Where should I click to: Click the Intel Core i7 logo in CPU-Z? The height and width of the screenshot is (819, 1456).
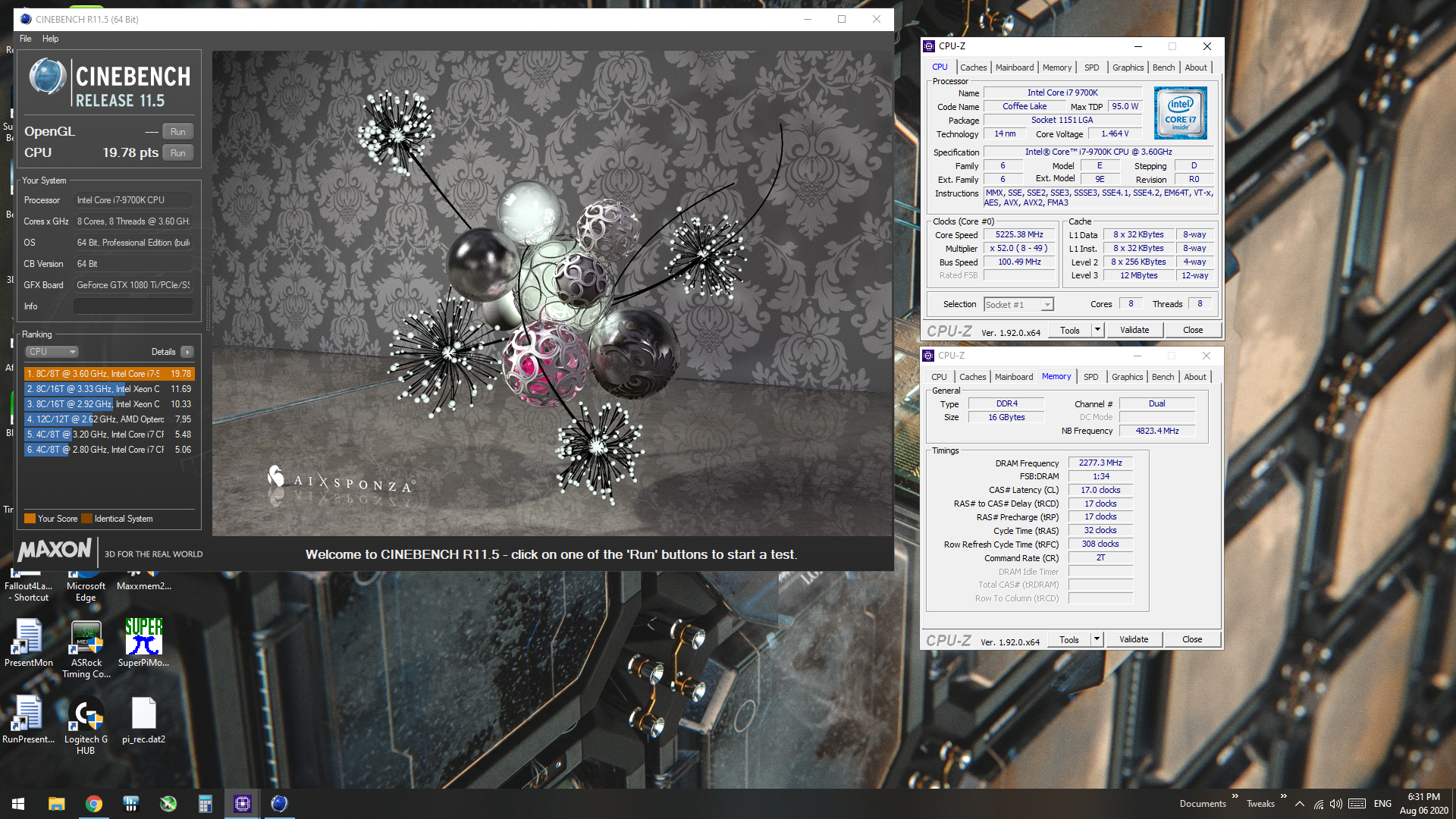[x=1180, y=113]
